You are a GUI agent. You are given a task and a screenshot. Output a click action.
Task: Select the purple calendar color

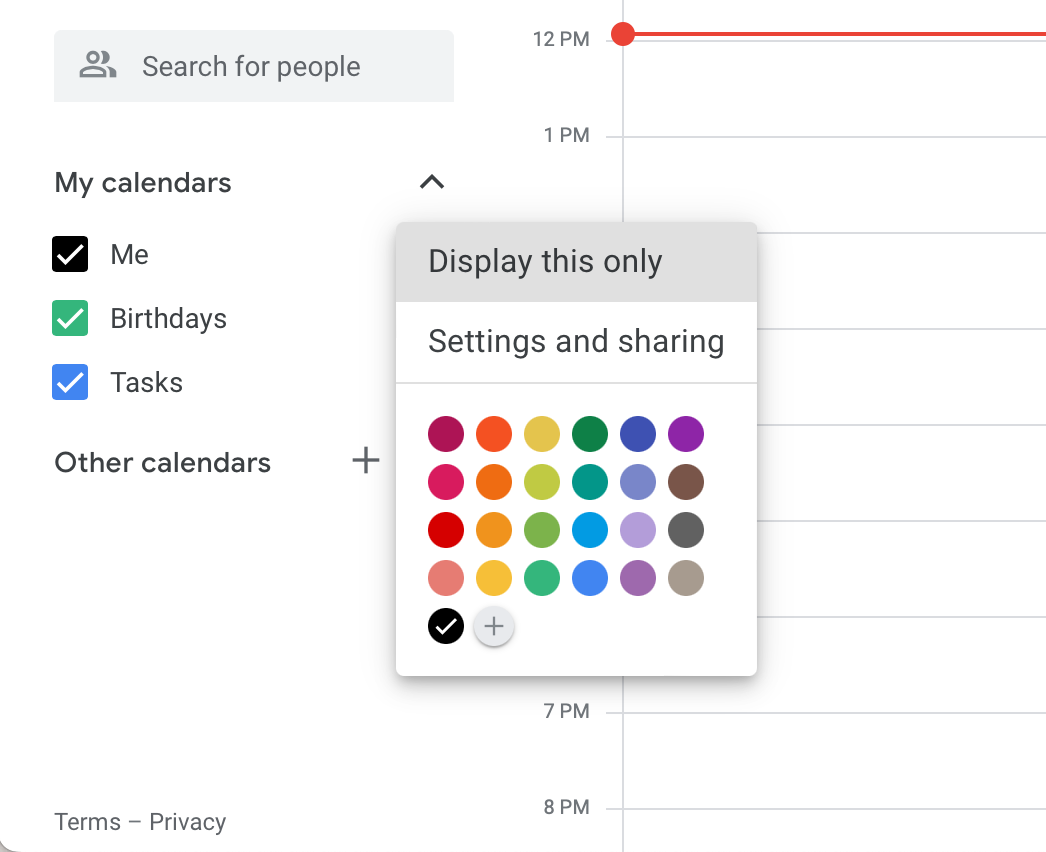point(686,434)
